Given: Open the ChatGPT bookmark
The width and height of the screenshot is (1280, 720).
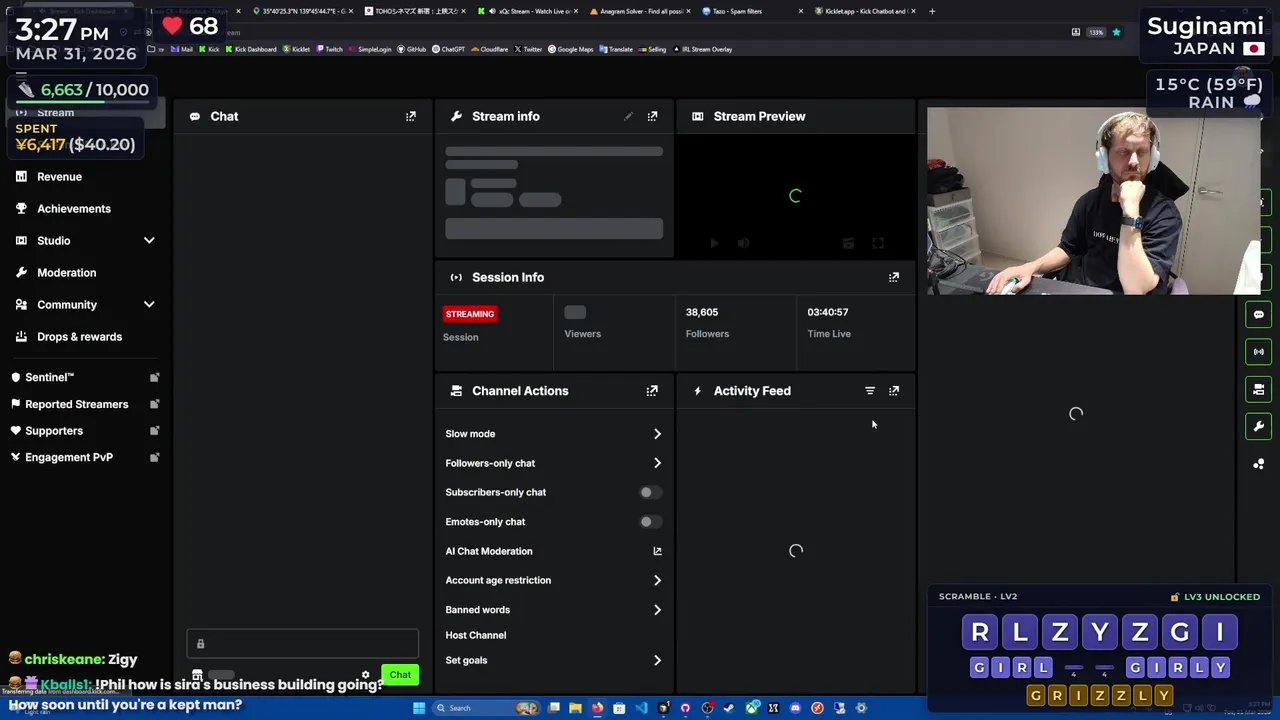Looking at the screenshot, I should [448, 49].
